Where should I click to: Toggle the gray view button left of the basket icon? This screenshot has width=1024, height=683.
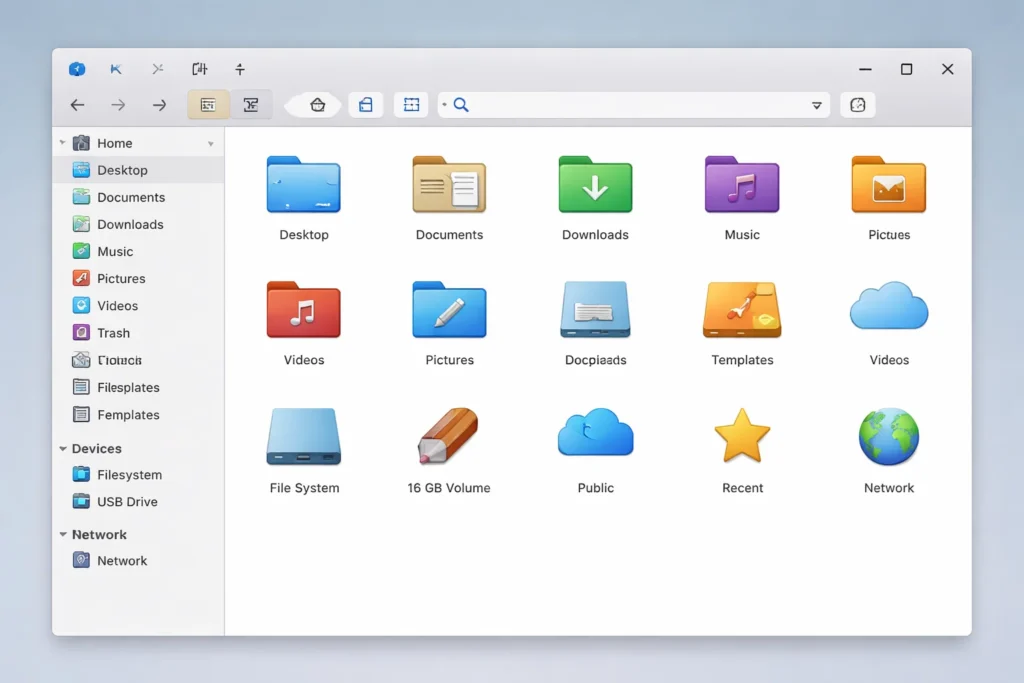tap(251, 105)
